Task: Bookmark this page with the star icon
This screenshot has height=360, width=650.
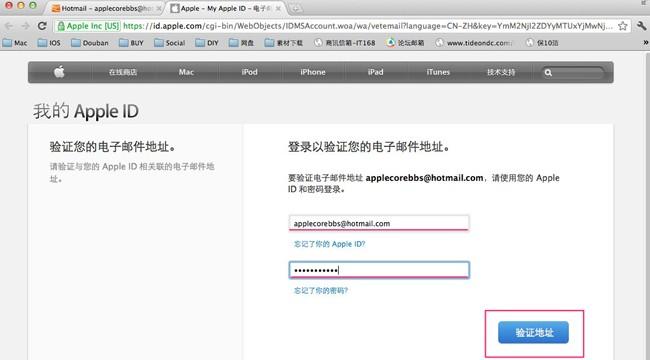Action: coord(622,26)
